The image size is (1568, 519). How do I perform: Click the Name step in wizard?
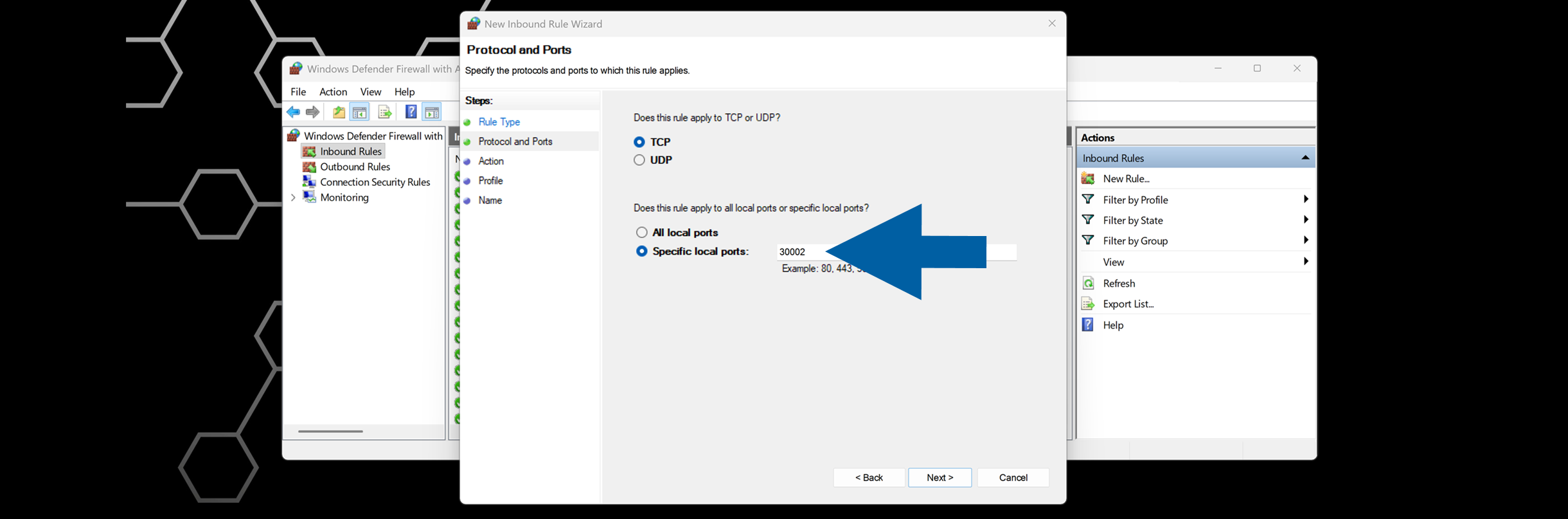pyautogui.click(x=490, y=200)
